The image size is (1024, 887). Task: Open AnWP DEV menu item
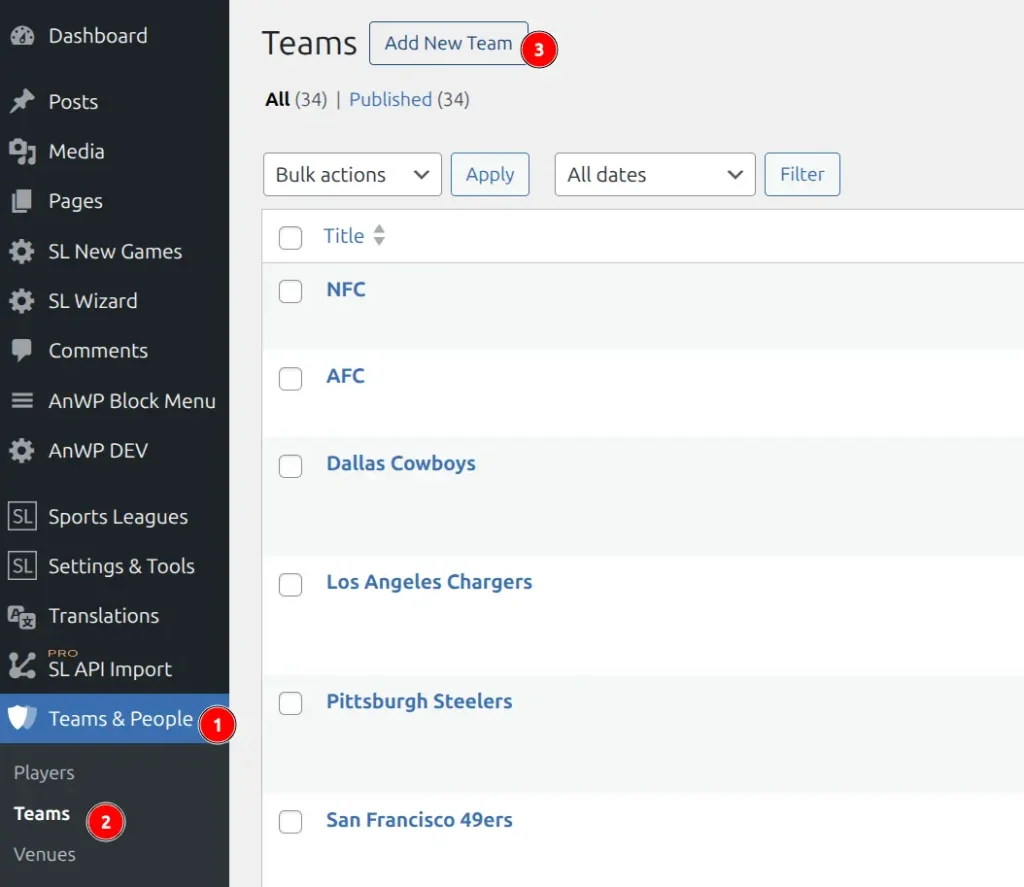(x=98, y=451)
